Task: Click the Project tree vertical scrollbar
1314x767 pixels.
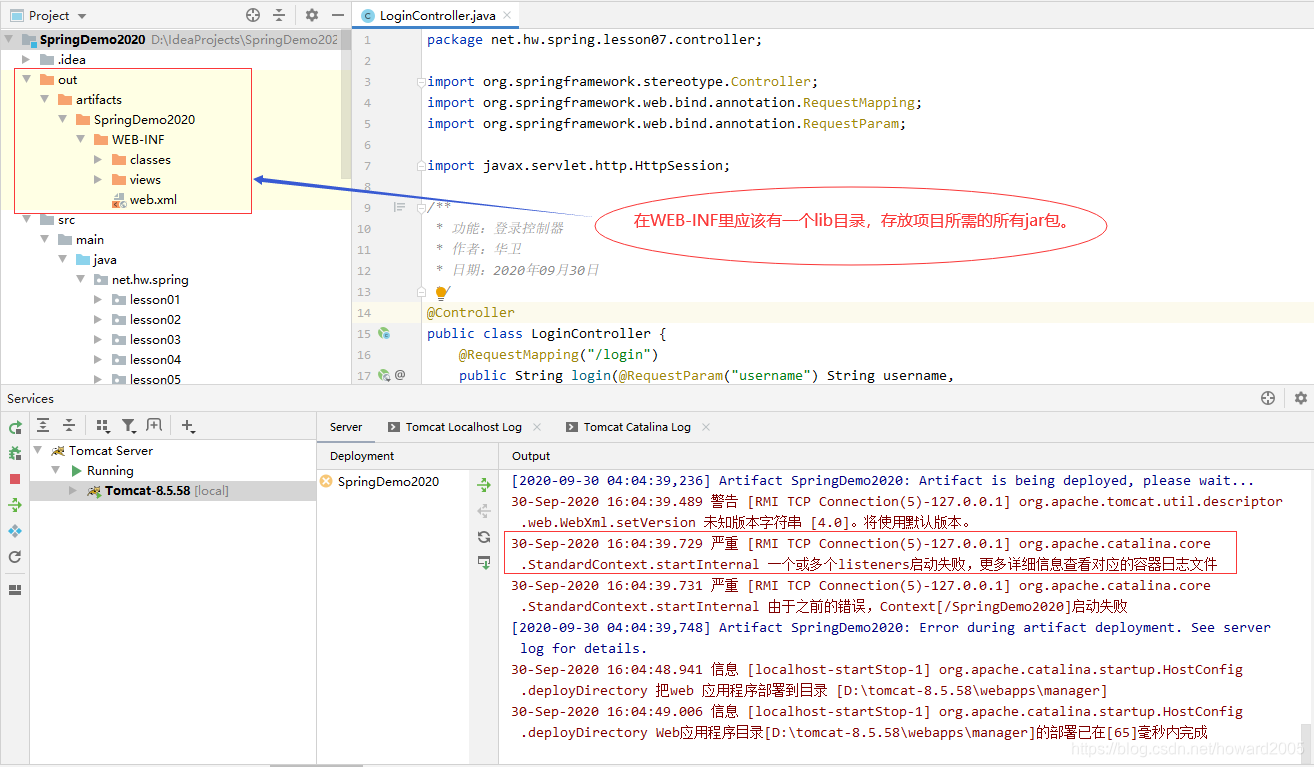Action: (346, 105)
